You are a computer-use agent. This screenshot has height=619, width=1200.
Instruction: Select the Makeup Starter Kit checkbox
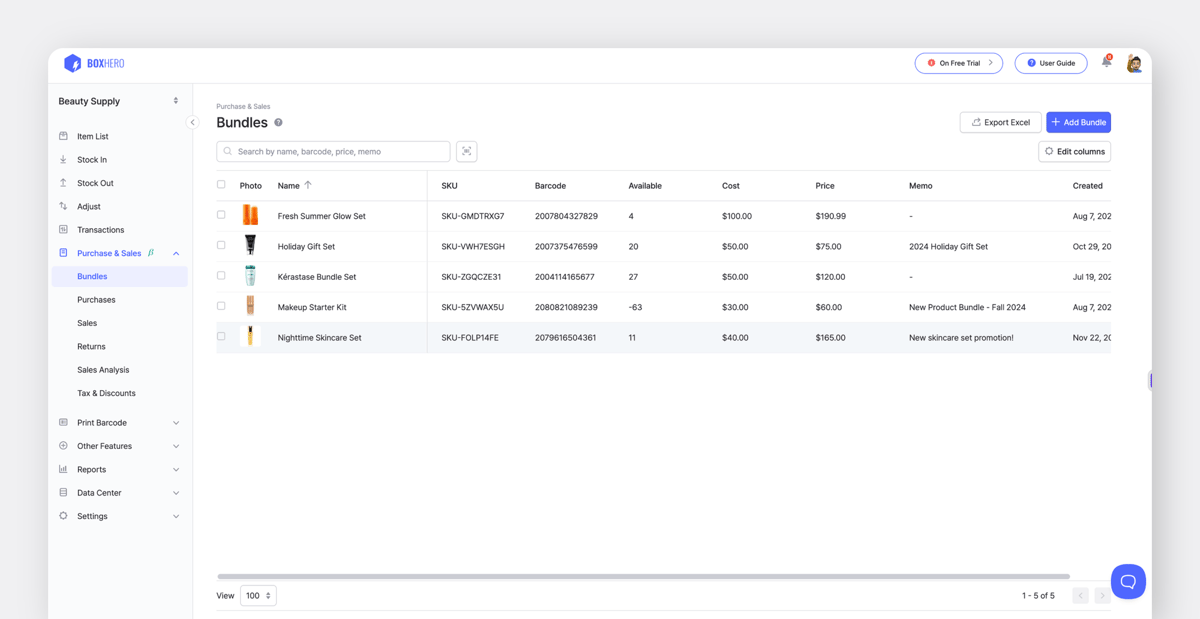(221, 306)
